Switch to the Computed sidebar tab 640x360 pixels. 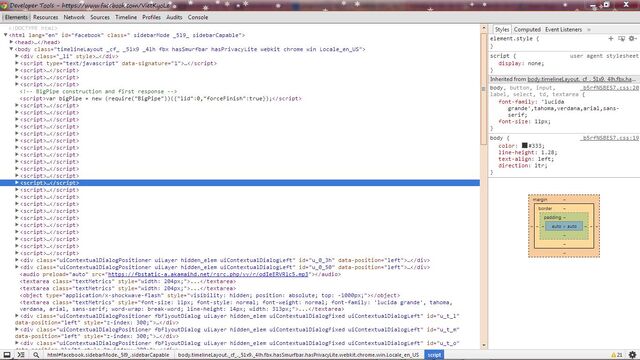click(527, 29)
